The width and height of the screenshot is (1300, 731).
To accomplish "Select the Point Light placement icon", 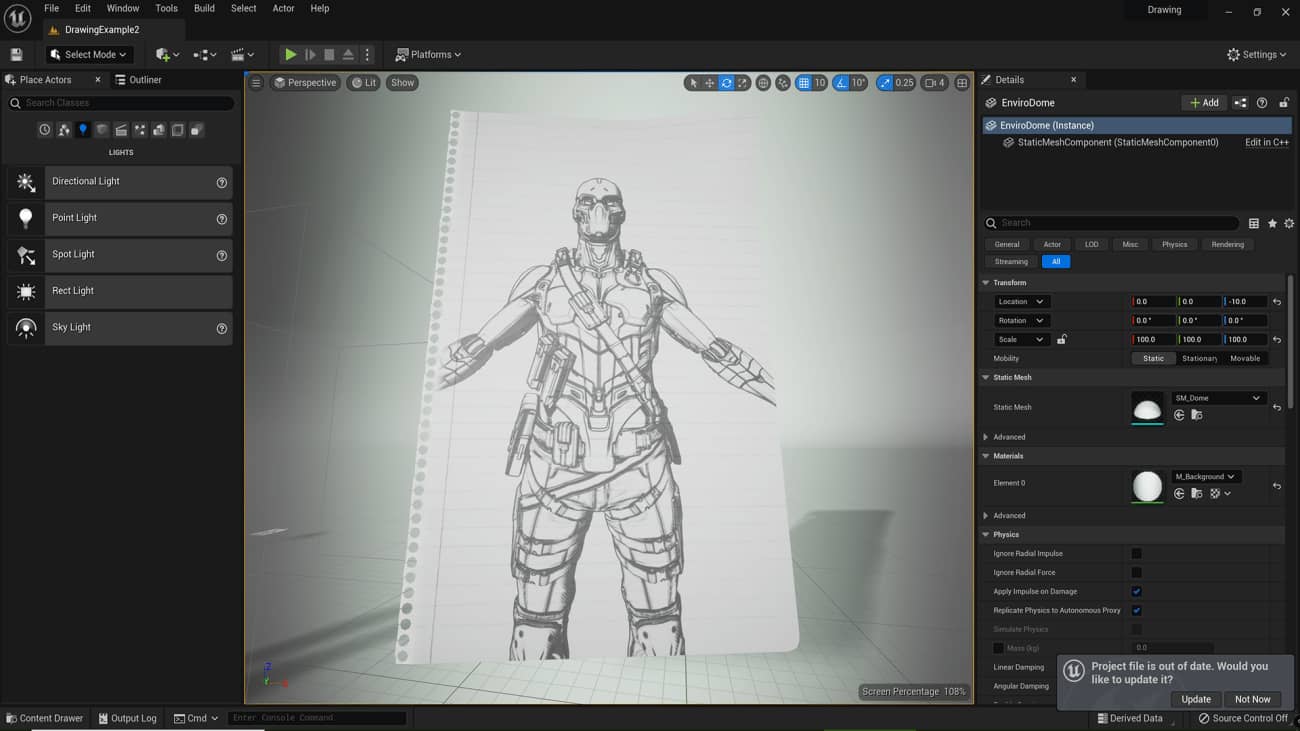I will point(26,218).
